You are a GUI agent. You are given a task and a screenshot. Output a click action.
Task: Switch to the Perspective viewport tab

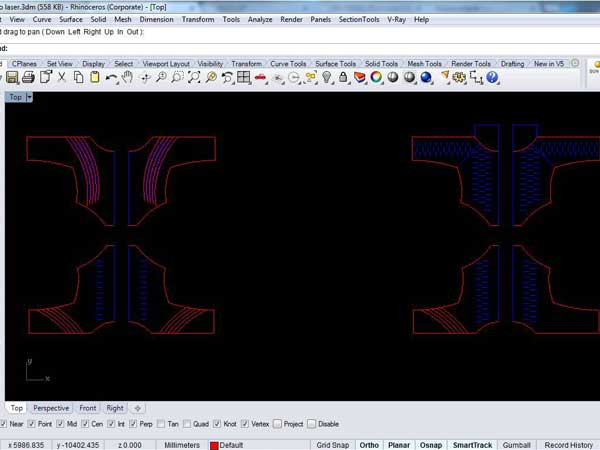(51, 408)
